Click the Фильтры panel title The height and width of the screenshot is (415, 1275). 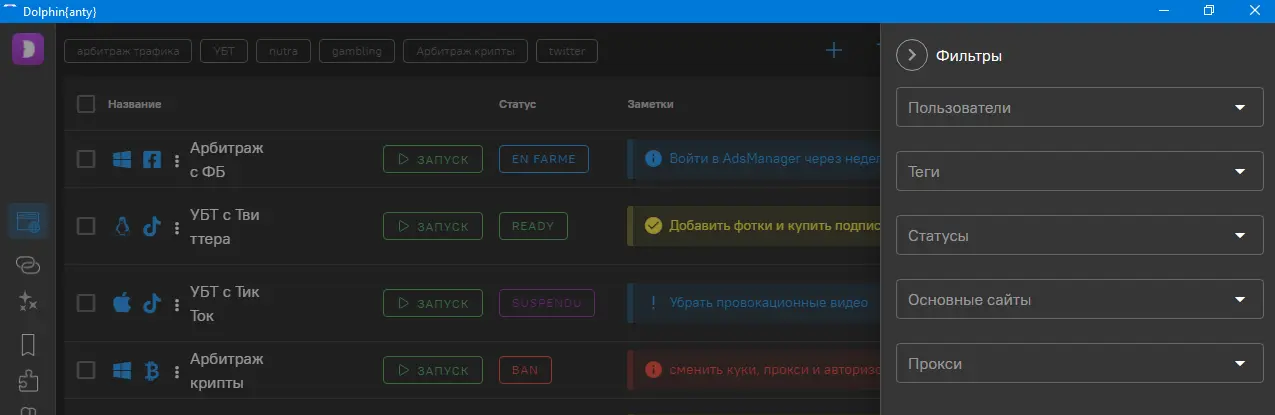coord(969,56)
